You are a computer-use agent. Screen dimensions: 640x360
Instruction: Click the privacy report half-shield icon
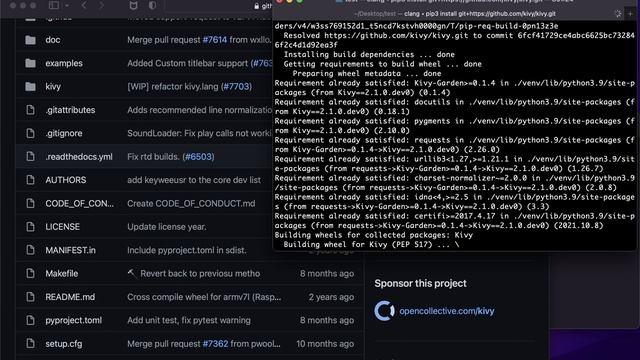coord(152,5)
